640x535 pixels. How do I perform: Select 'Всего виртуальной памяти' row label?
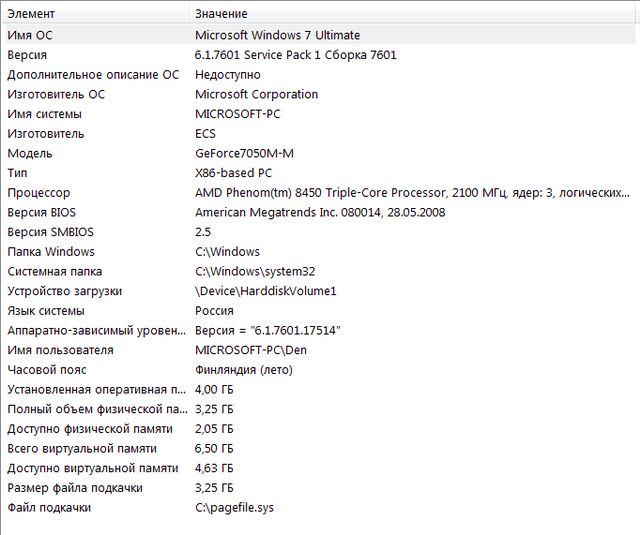click(82, 449)
